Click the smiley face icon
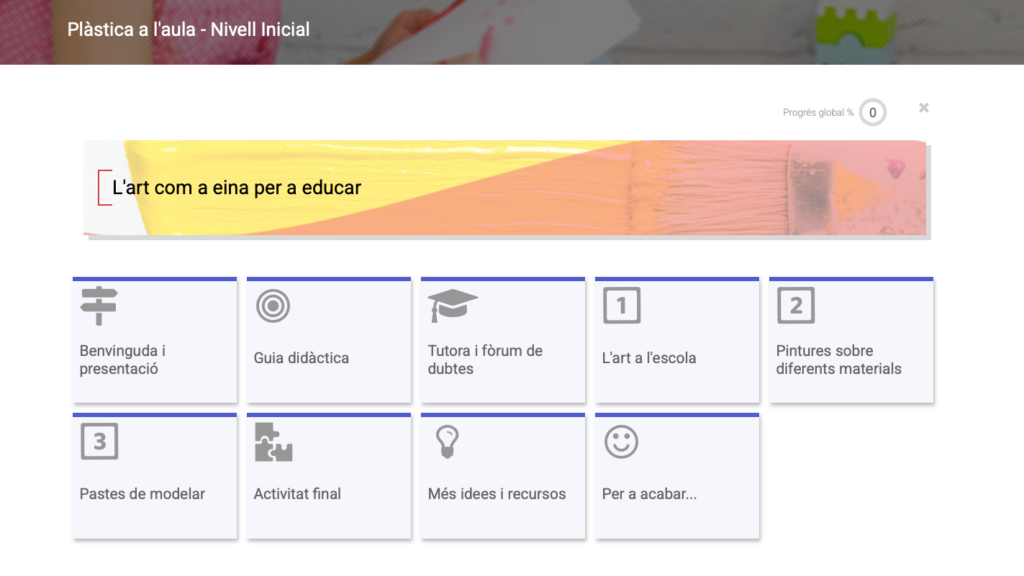The image size is (1024, 576). (621, 441)
